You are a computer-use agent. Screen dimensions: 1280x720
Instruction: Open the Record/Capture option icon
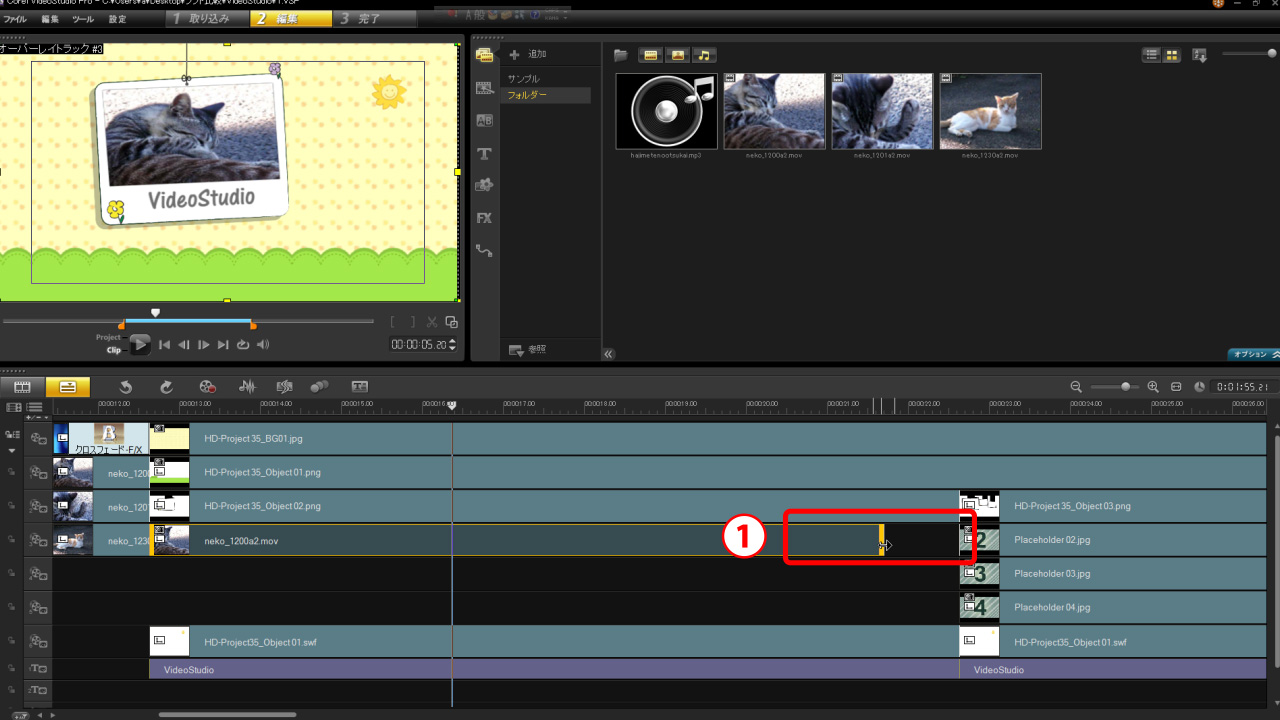tap(207, 387)
